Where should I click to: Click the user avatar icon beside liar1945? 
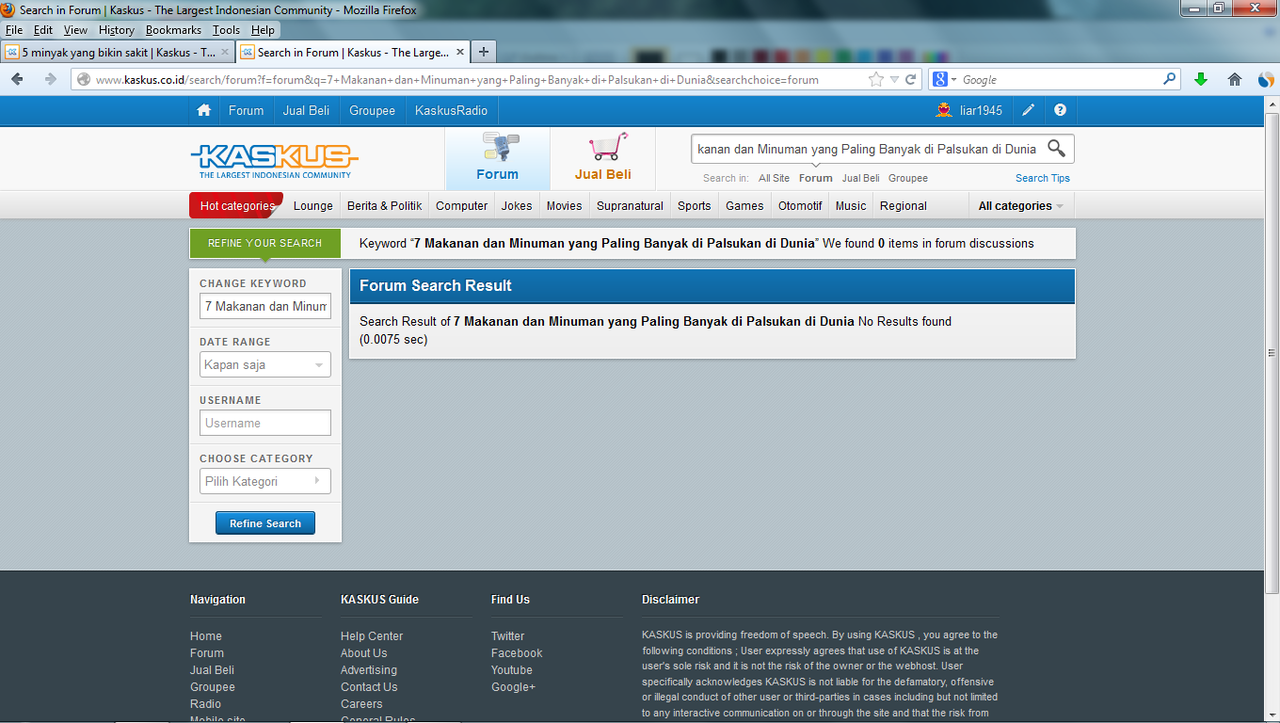pos(943,110)
